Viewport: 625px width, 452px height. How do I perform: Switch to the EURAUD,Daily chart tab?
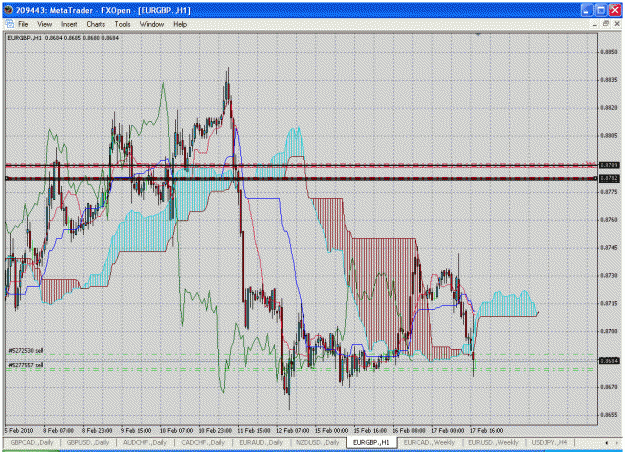tap(261, 442)
